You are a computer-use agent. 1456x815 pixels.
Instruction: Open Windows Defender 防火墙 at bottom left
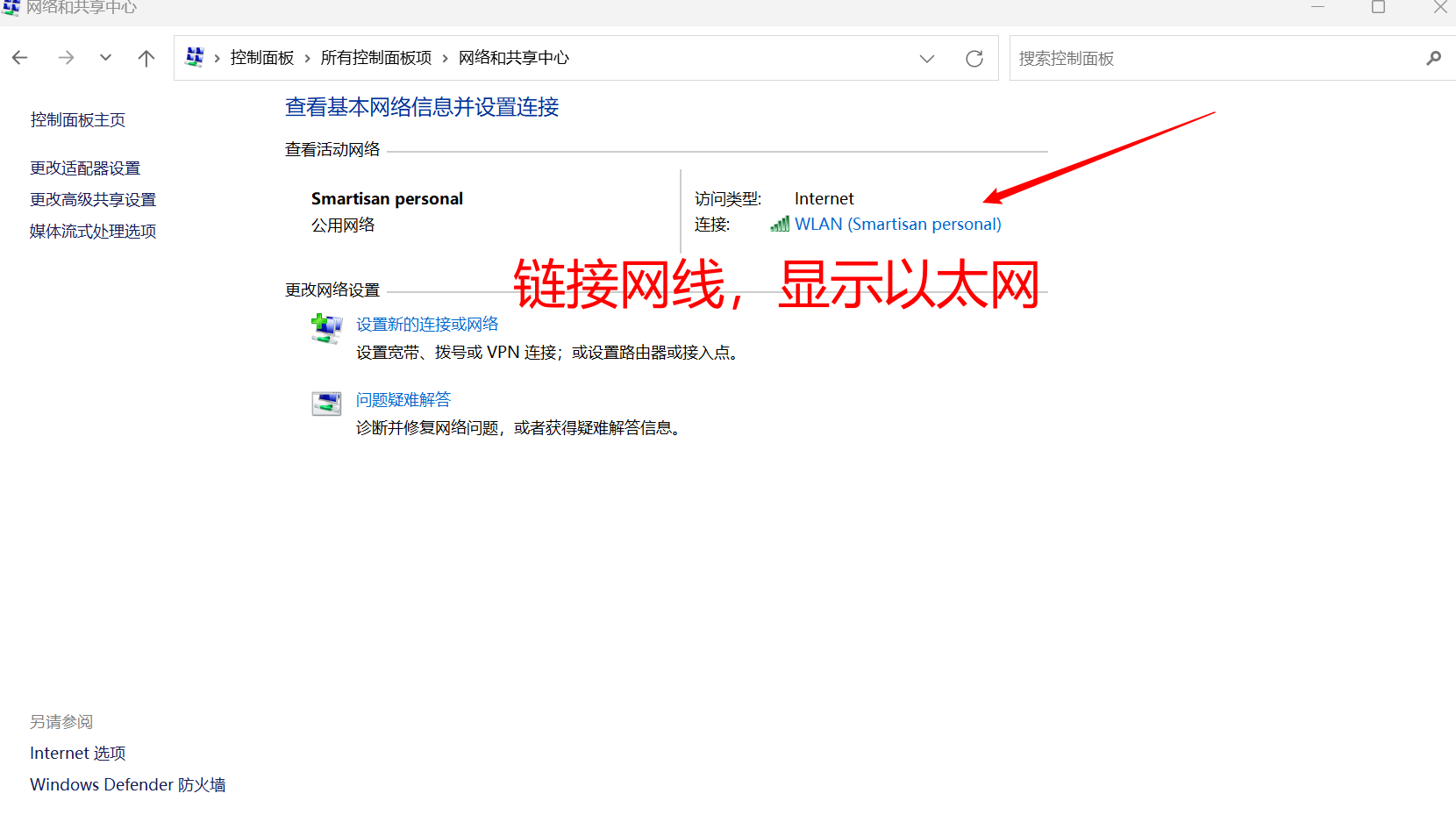tap(127, 783)
